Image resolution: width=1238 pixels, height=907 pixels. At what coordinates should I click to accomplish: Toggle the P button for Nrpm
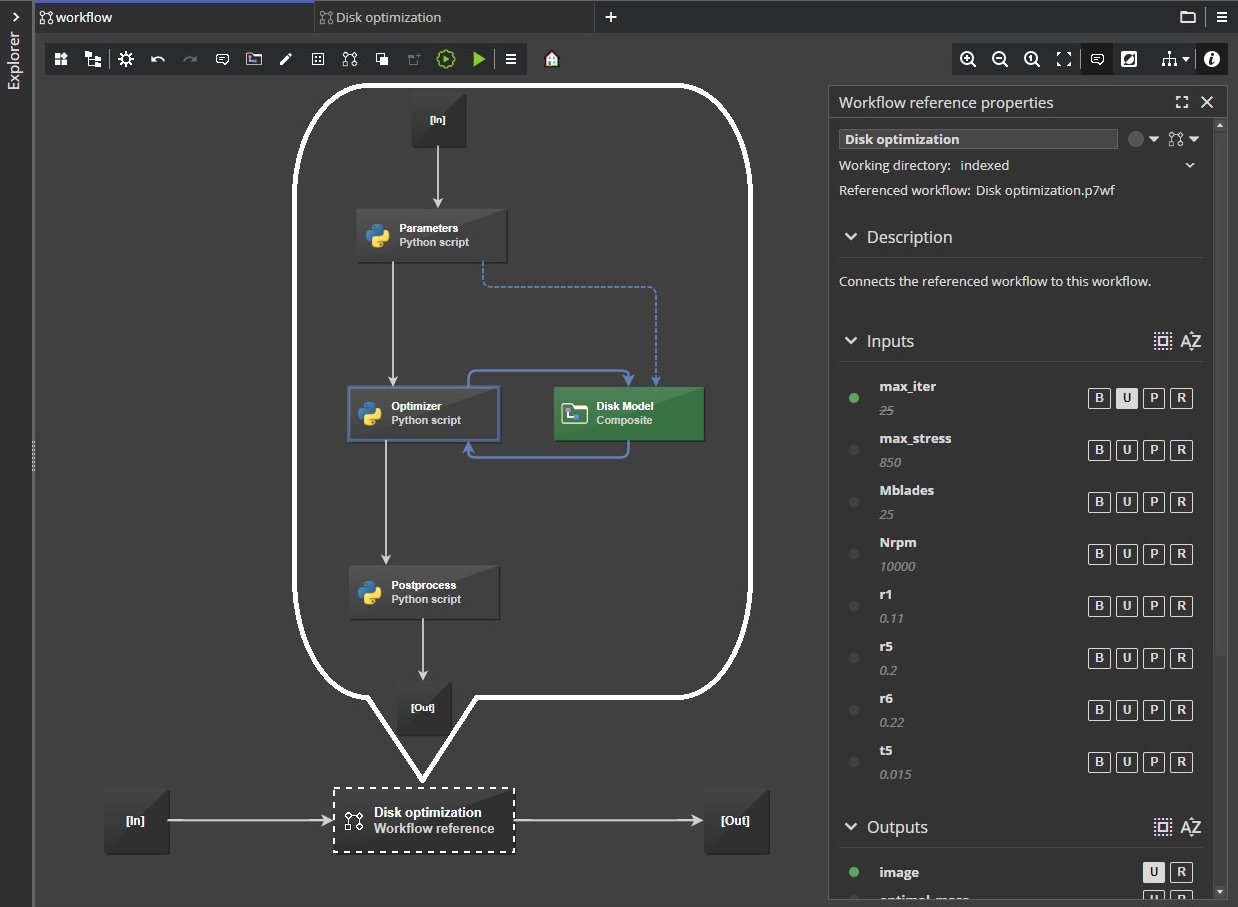(1154, 554)
